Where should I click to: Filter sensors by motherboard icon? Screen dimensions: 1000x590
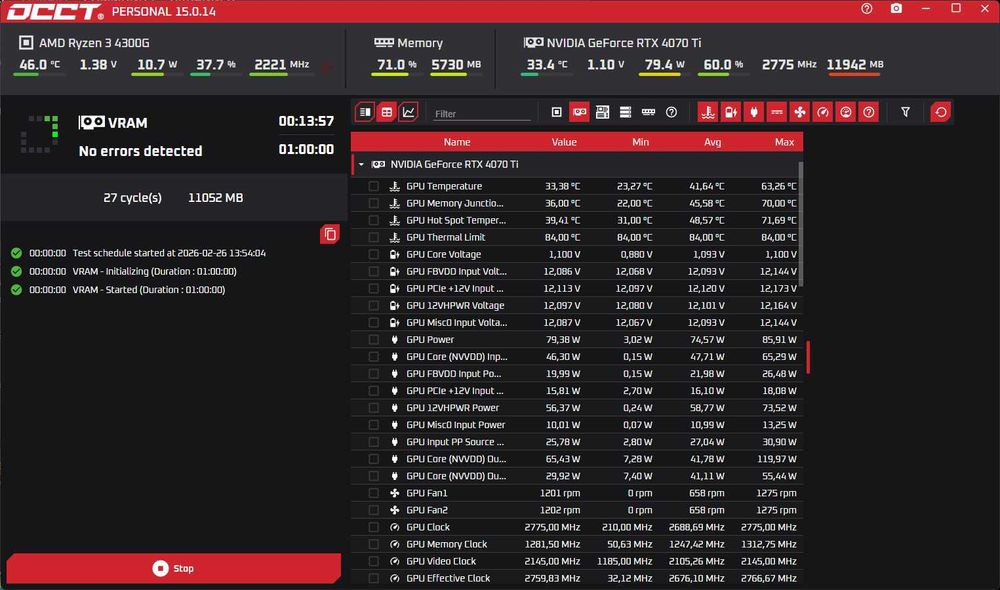[602, 112]
